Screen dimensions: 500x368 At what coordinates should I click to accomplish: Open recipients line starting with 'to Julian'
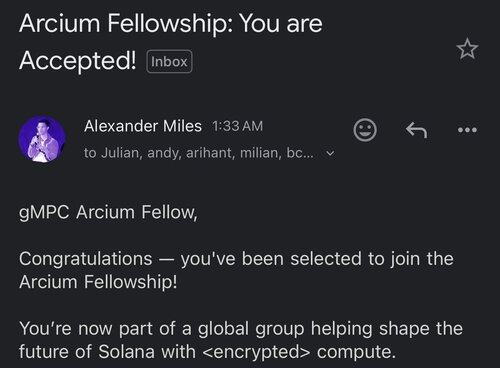click(x=199, y=153)
